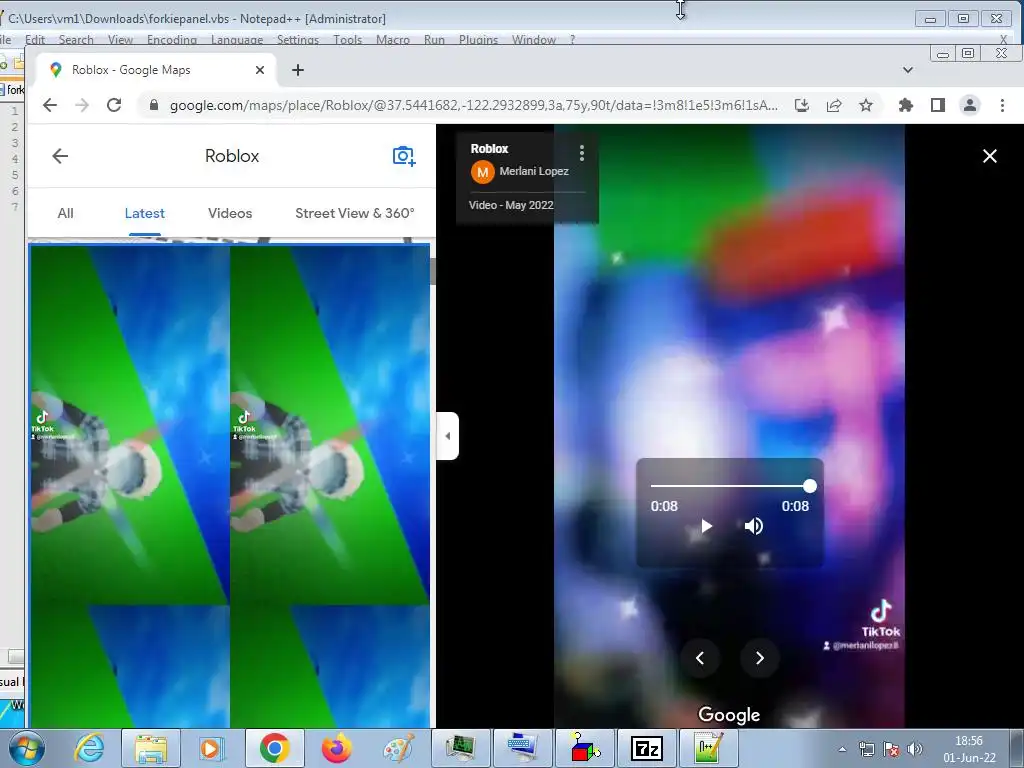This screenshot has height=768, width=1024.
Task: Open the share page icon in the address bar
Action: click(x=834, y=105)
